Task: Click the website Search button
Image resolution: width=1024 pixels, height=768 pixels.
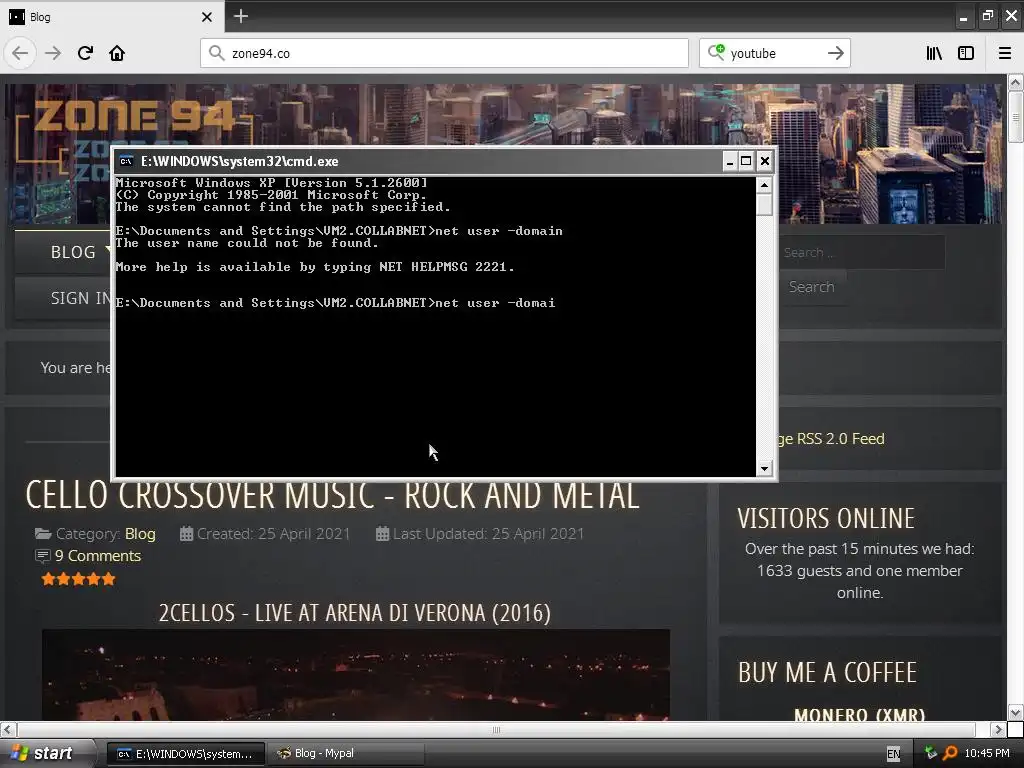Action: pos(811,287)
